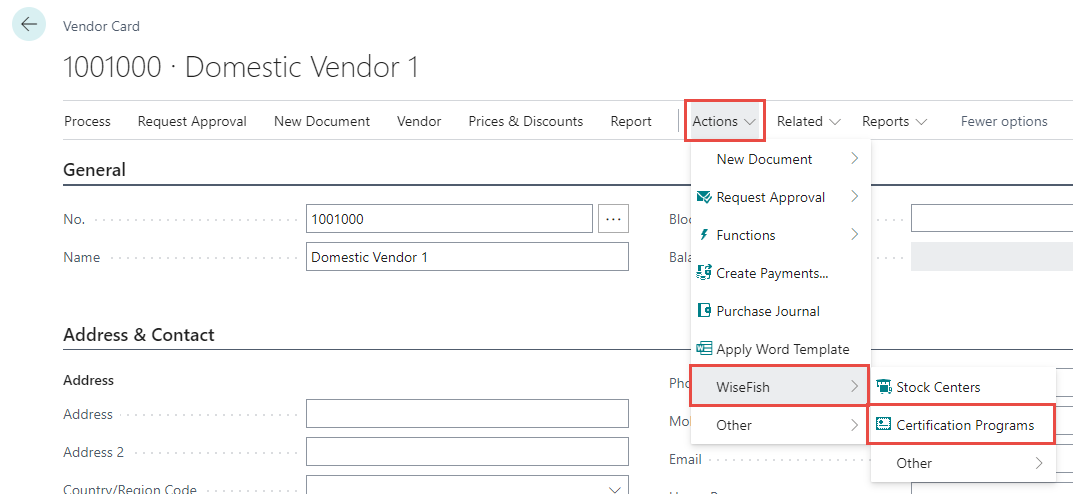Click the Request Approval menu icon
The height and width of the screenshot is (494, 1073).
coord(704,197)
